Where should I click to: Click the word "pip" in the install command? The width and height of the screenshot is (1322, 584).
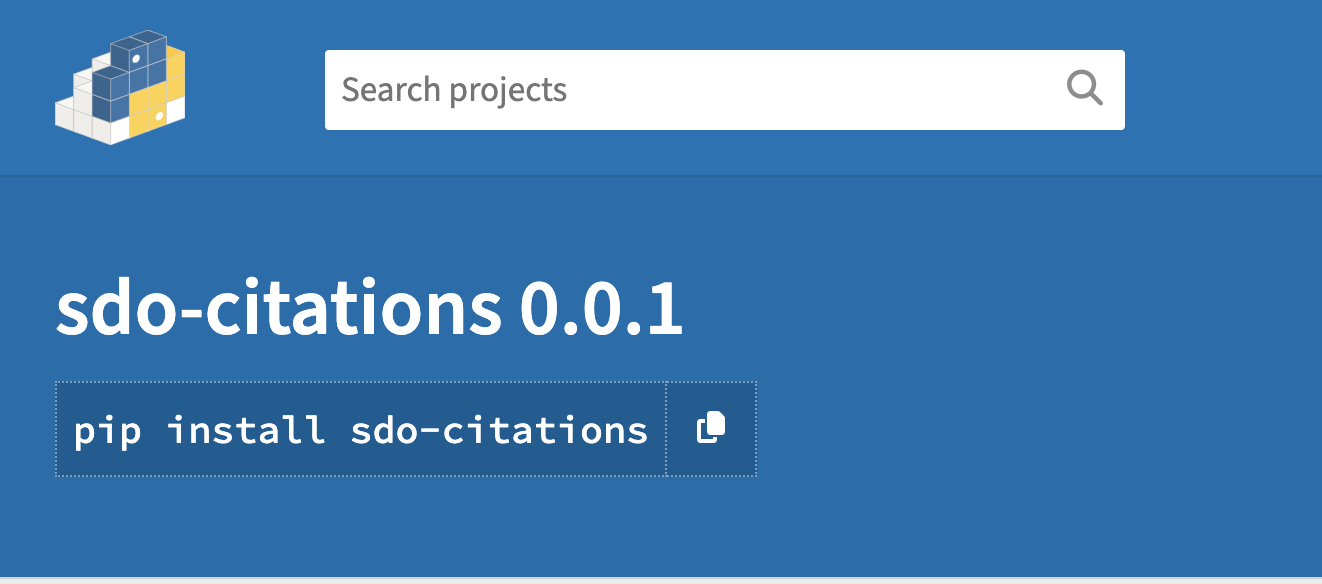point(107,431)
